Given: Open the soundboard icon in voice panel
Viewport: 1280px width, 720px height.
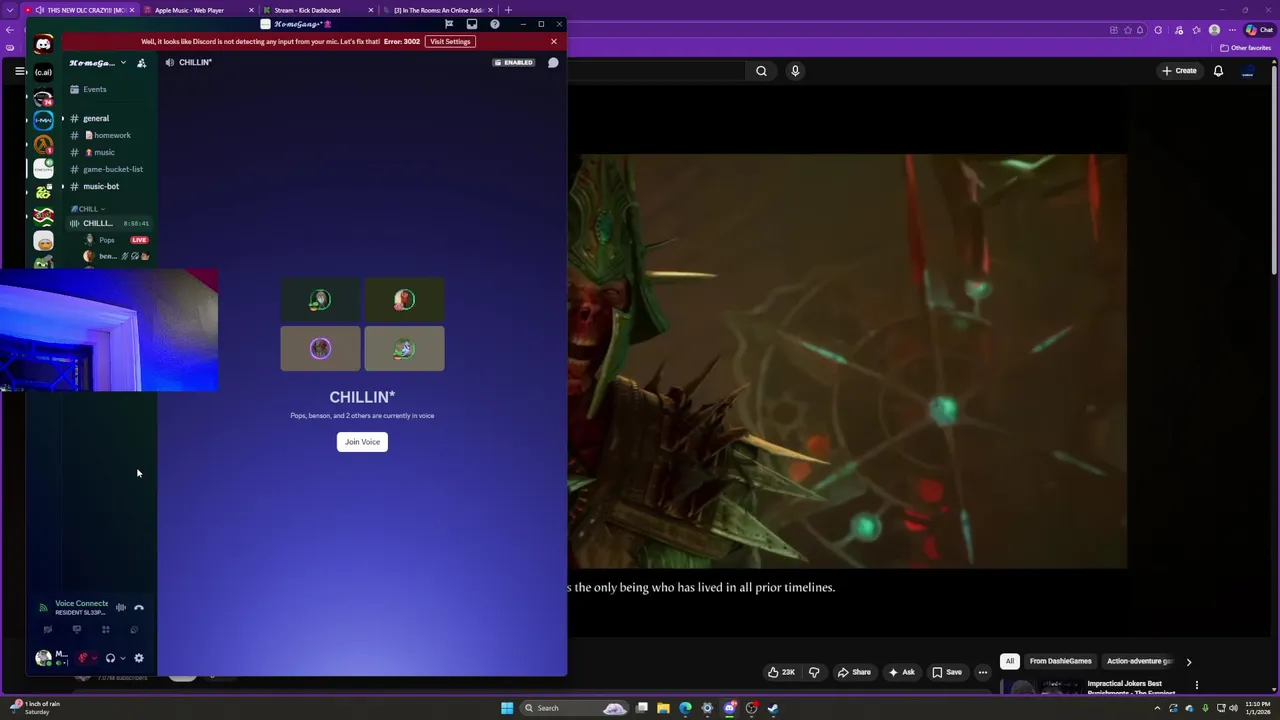Looking at the screenshot, I should [x=134, y=630].
